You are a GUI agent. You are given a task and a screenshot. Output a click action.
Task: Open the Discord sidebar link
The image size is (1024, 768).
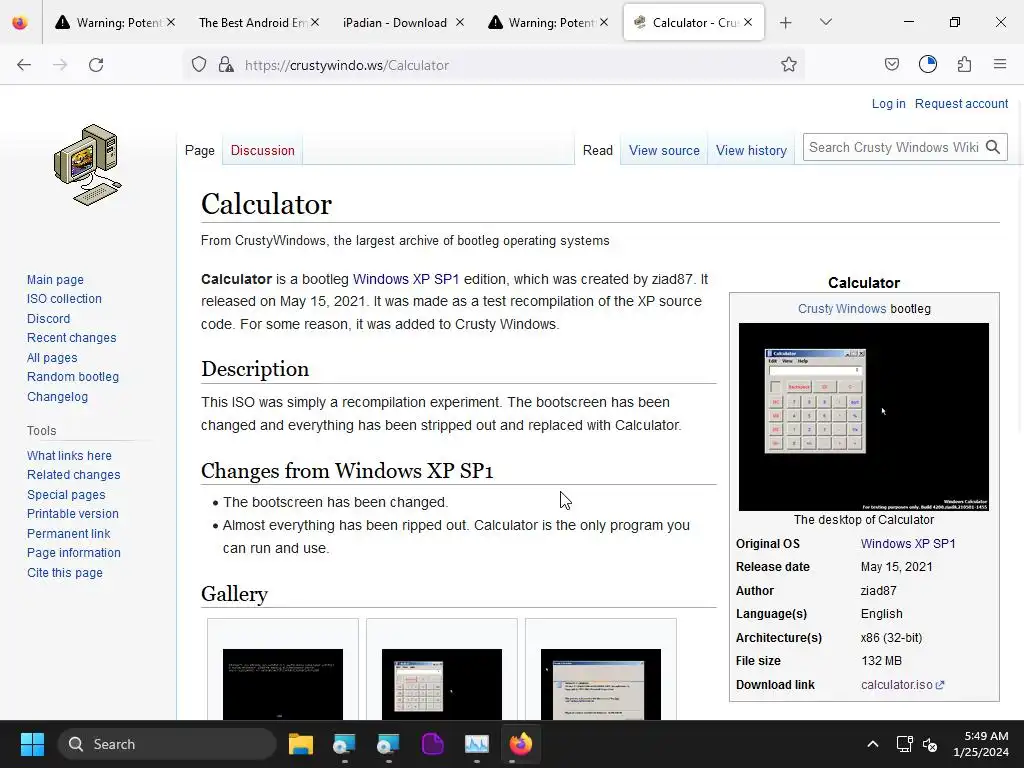(x=48, y=319)
